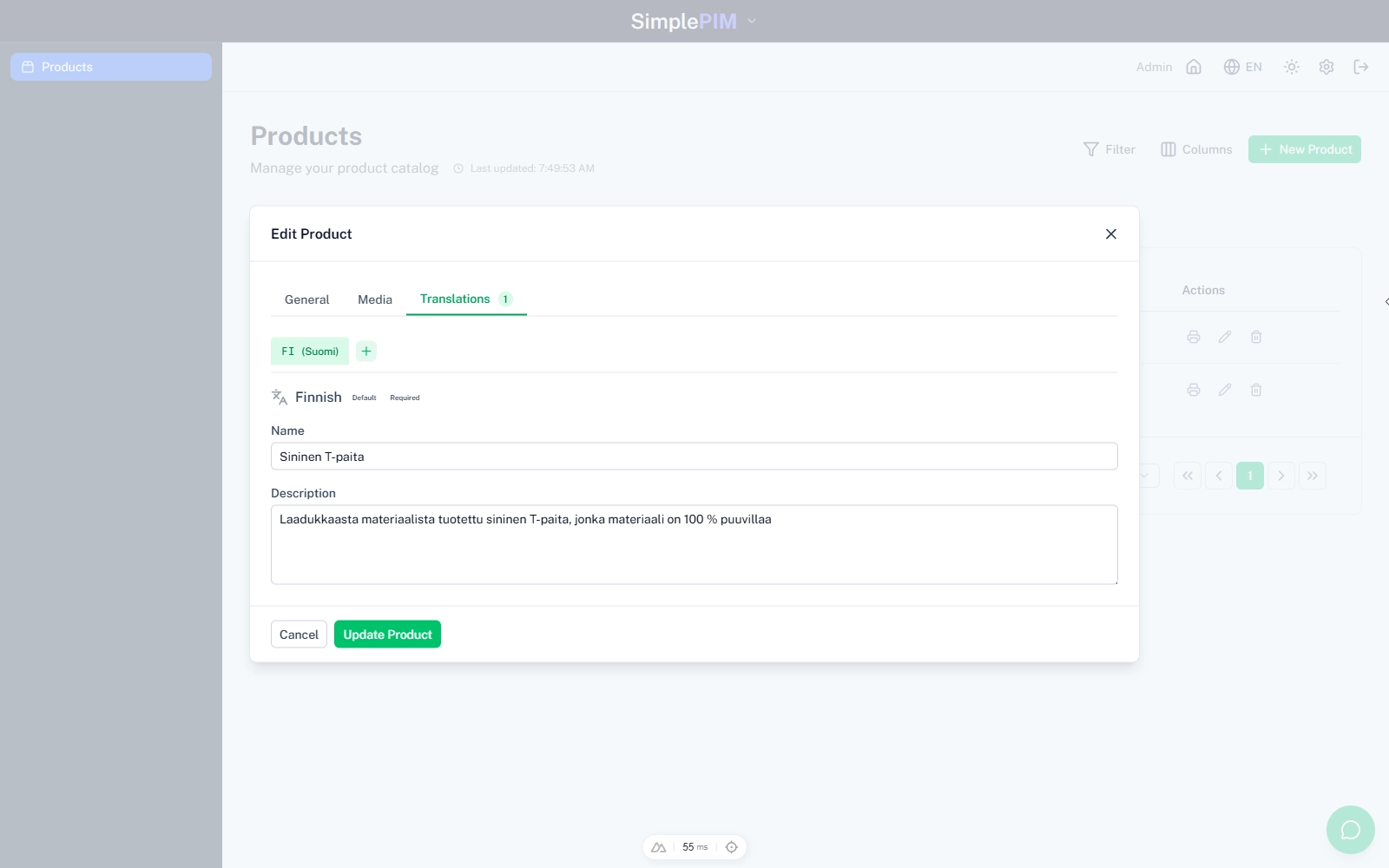Focus the Name input field
The height and width of the screenshot is (868, 1389).
694,457
